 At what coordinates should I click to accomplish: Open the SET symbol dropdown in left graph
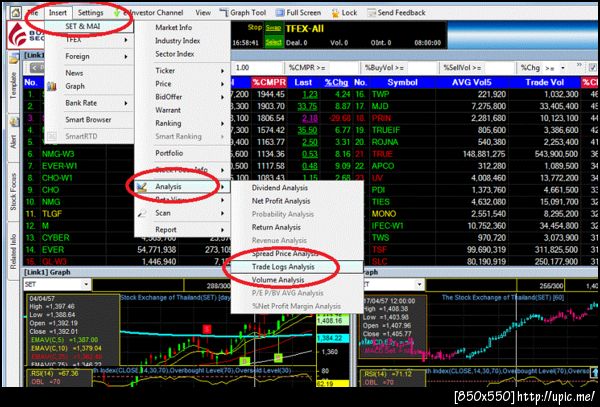86,284
